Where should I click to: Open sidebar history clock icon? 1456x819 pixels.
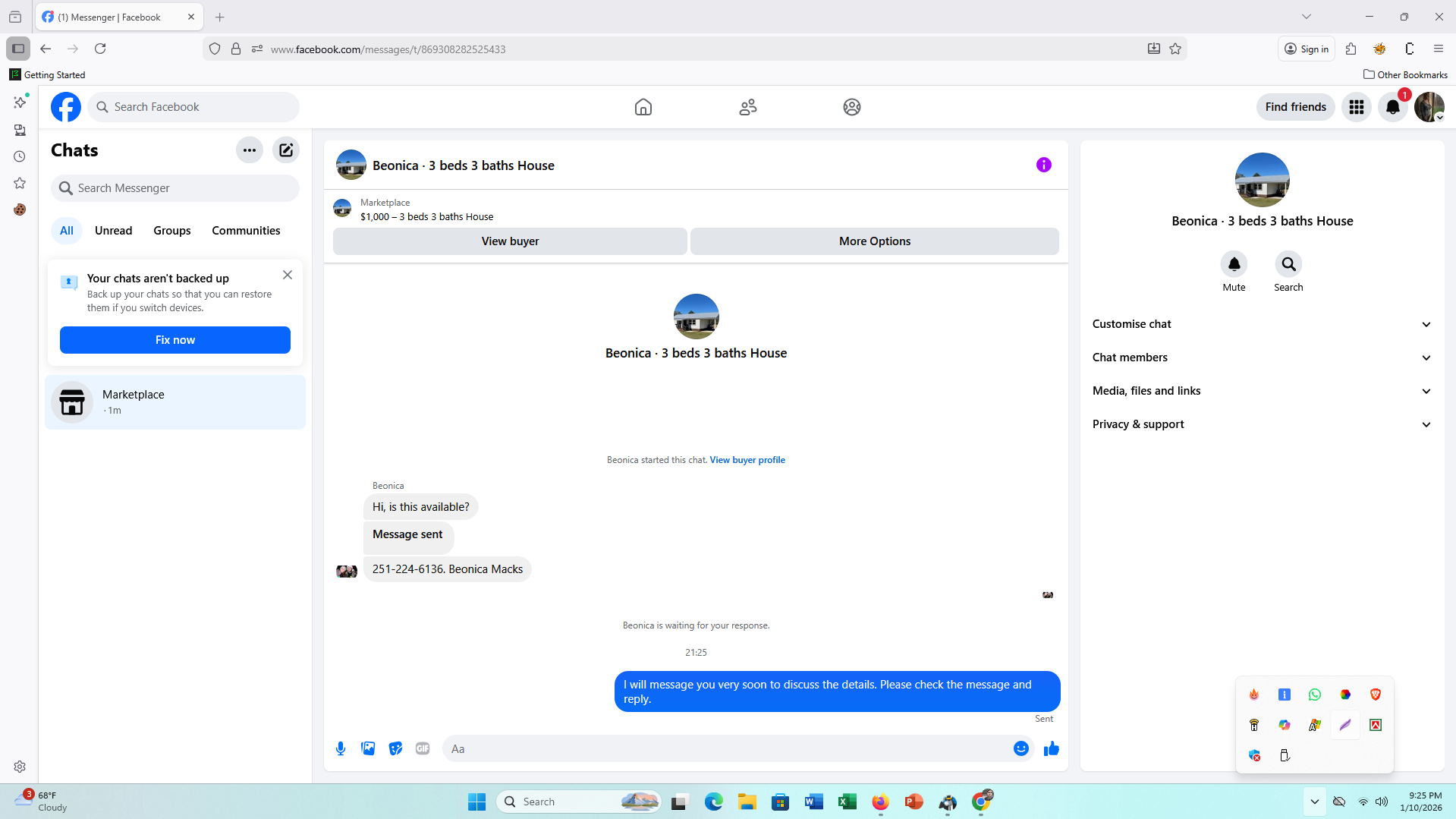pyautogui.click(x=20, y=156)
